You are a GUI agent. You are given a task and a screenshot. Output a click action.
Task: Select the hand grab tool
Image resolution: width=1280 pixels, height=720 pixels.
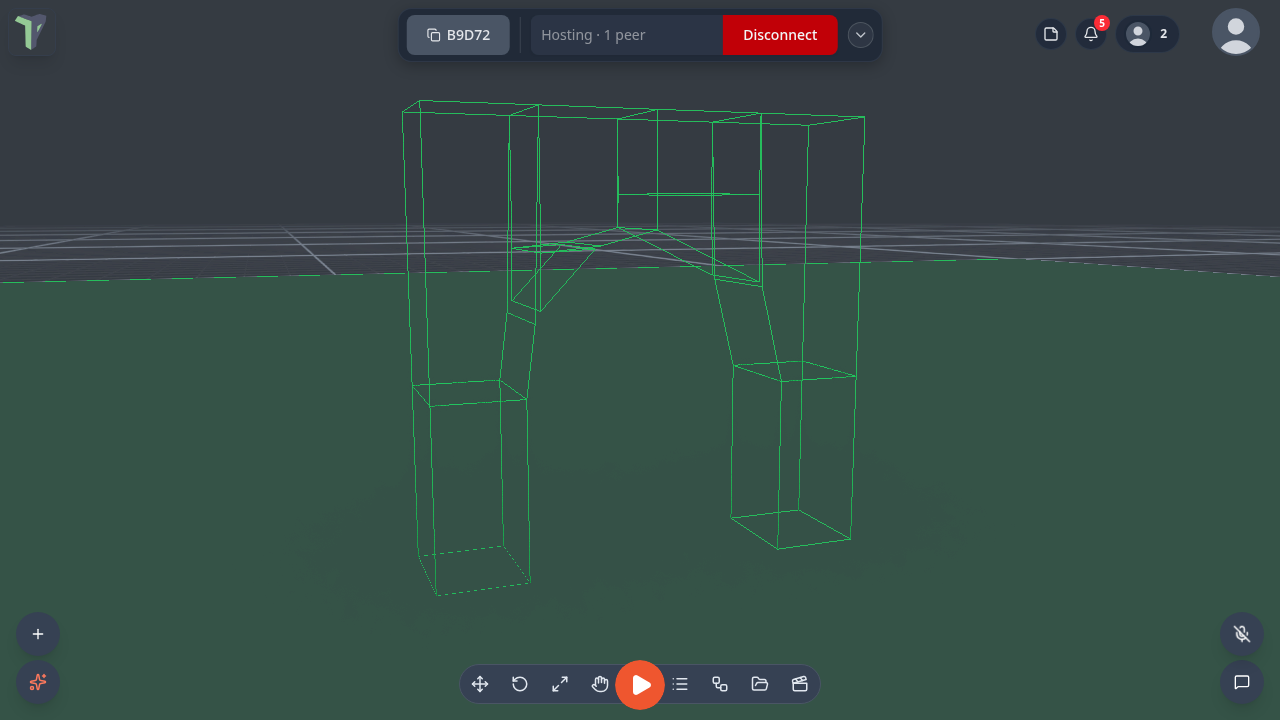(x=600, y=684)
